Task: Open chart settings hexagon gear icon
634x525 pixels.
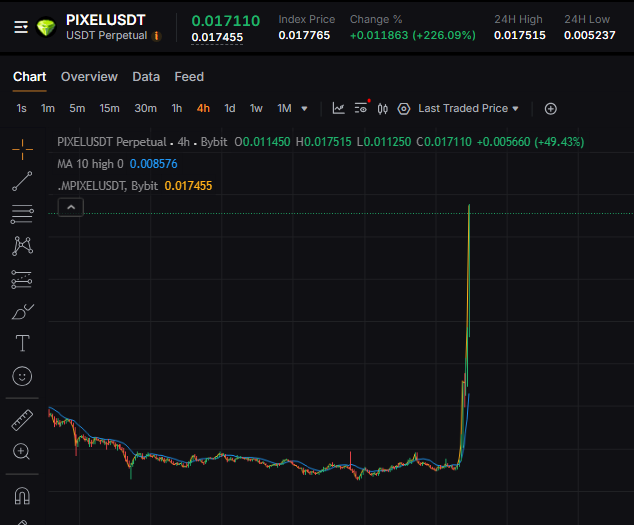Action: click(x=404, y=109)
